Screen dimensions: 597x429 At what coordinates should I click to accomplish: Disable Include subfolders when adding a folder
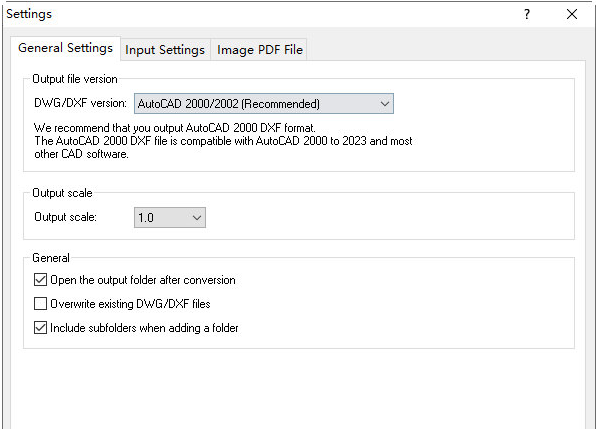pos(40,328)
